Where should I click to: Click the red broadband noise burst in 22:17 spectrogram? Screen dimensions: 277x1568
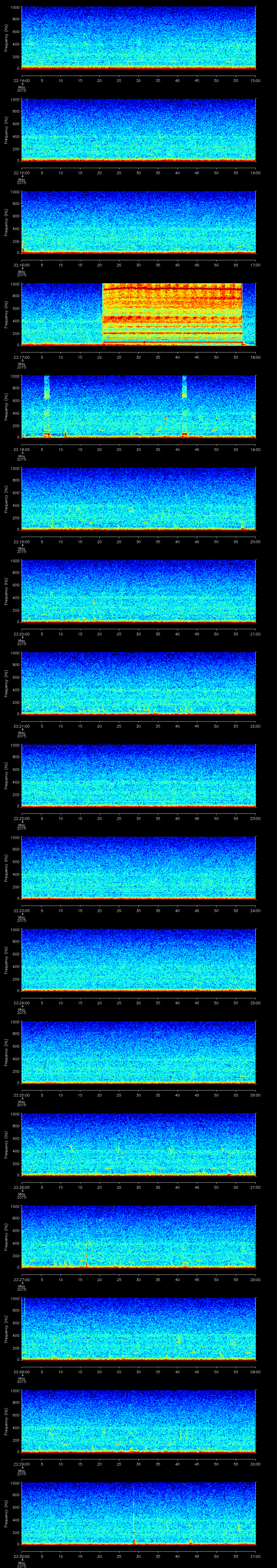(x=172, y=314)
